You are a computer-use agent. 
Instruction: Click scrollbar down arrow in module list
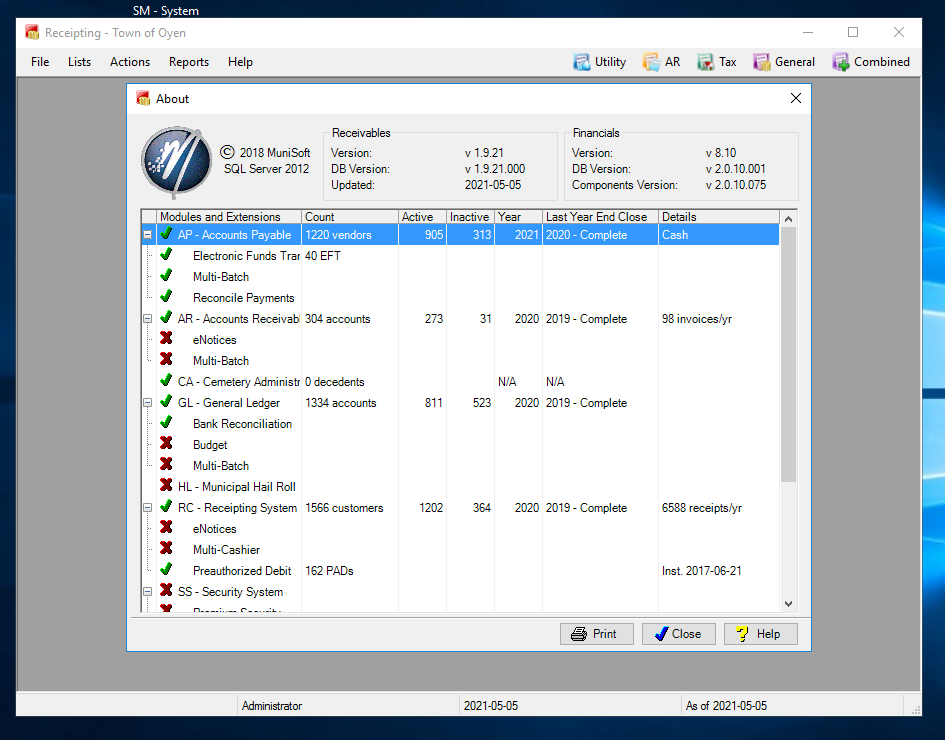point(788,603)
